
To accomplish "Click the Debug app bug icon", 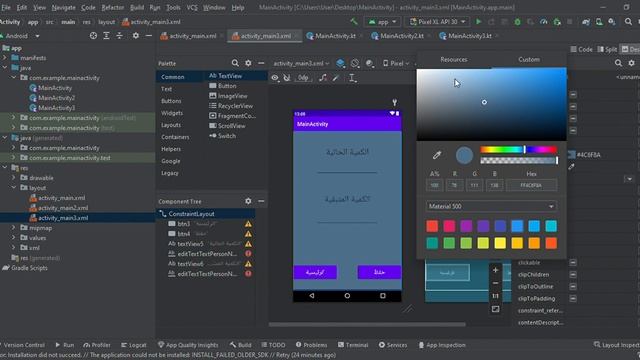I will tap(517, 22).
